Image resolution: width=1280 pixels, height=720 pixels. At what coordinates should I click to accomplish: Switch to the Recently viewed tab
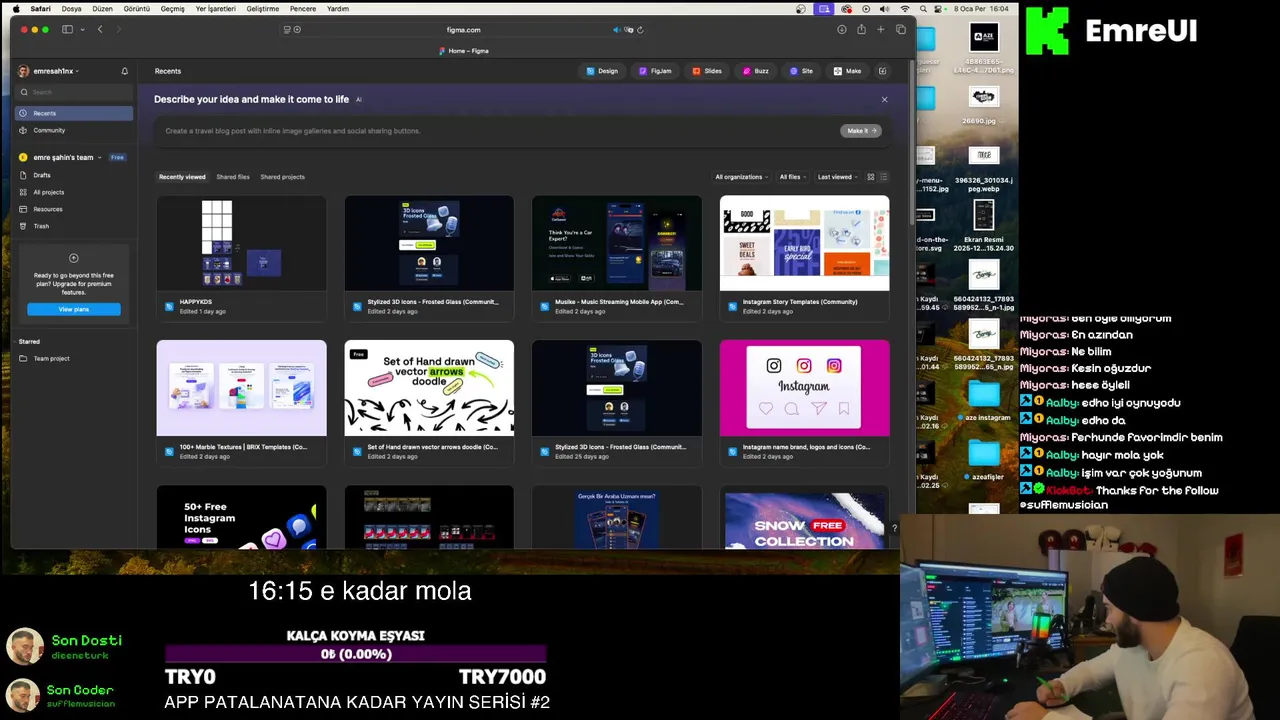coord(182,177)
